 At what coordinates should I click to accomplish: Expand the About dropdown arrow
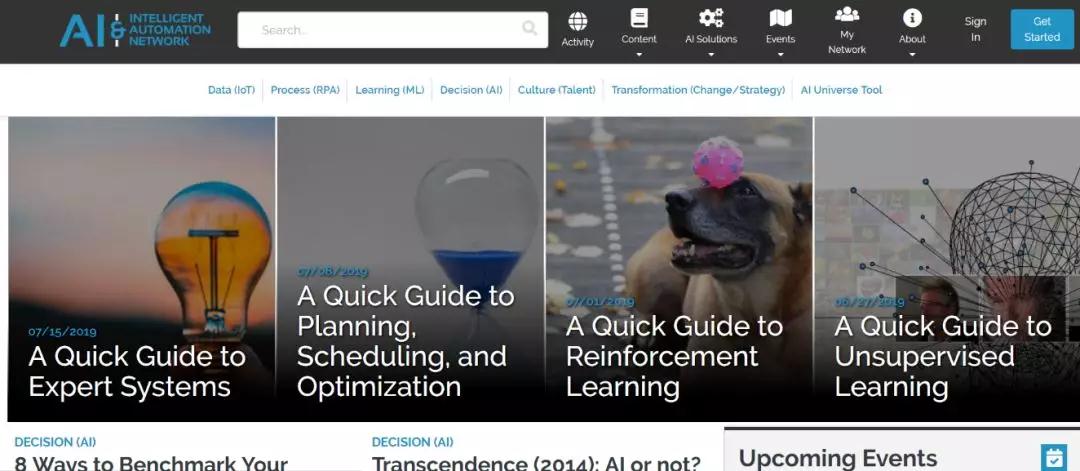pos(912,54)
